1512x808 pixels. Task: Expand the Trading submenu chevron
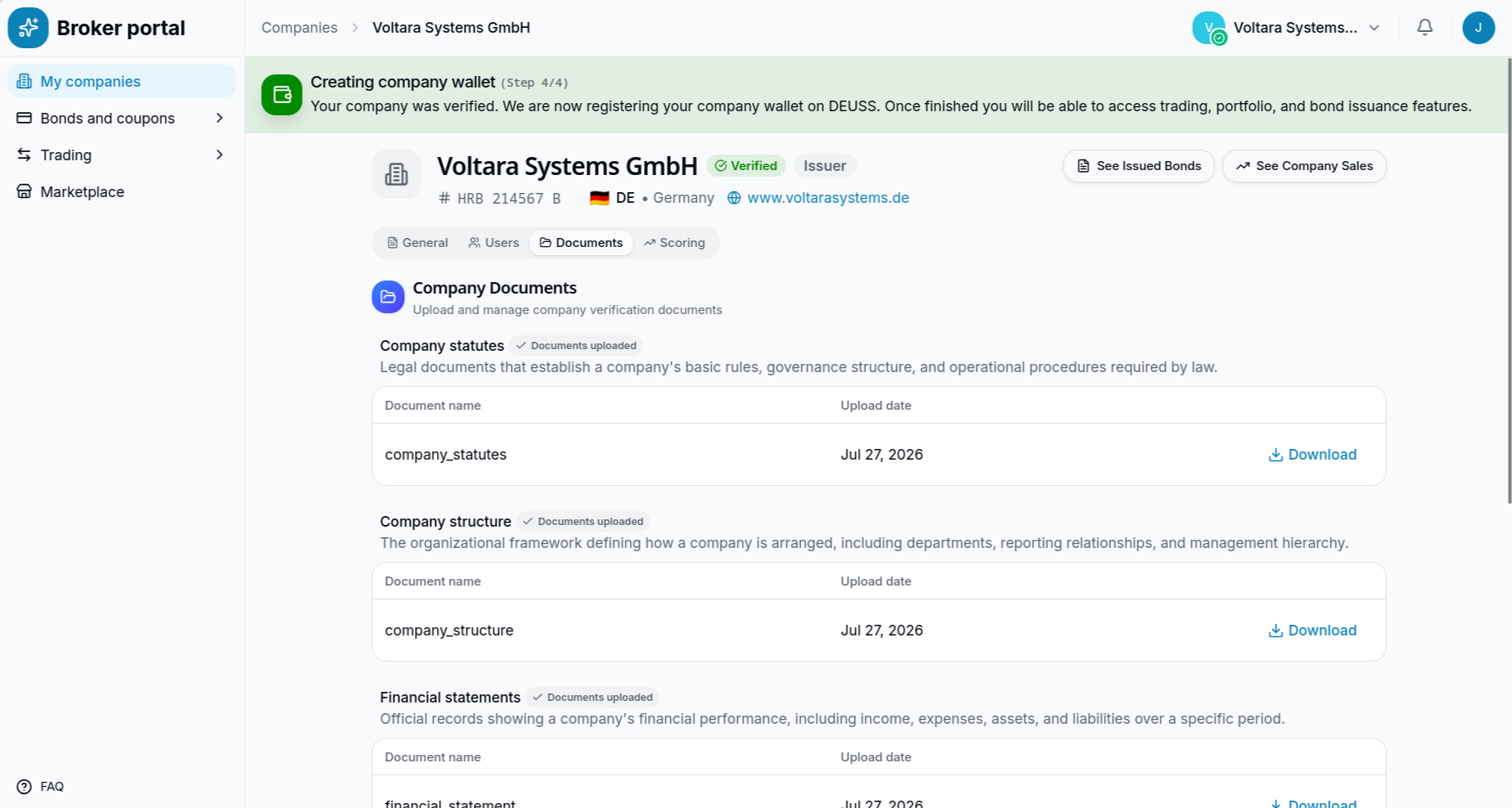(x=219, y=155)
